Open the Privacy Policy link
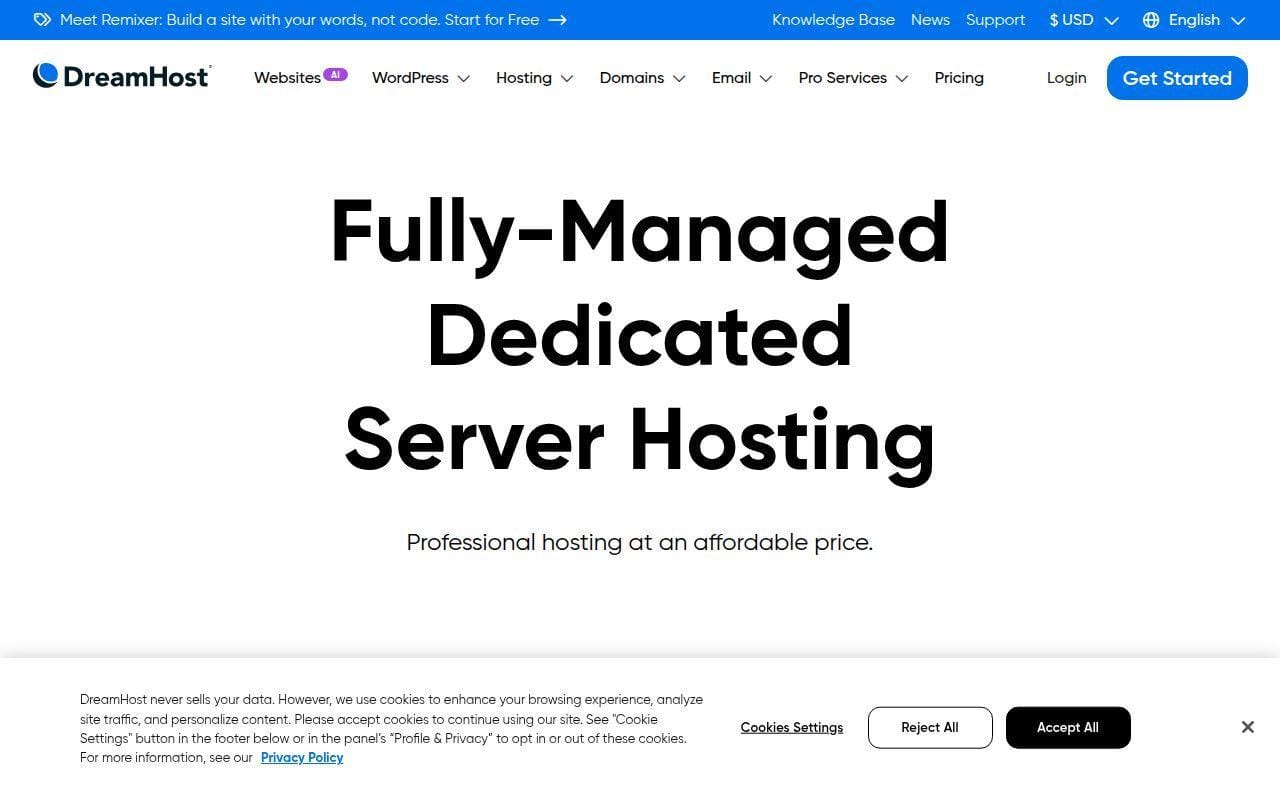1280x800 pixels. click(302, 757)
